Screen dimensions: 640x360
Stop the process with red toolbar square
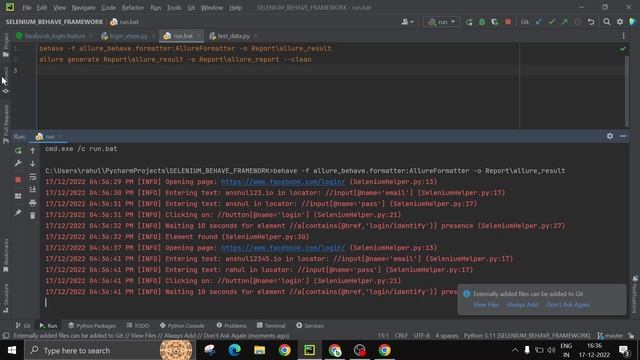point(508,22)
